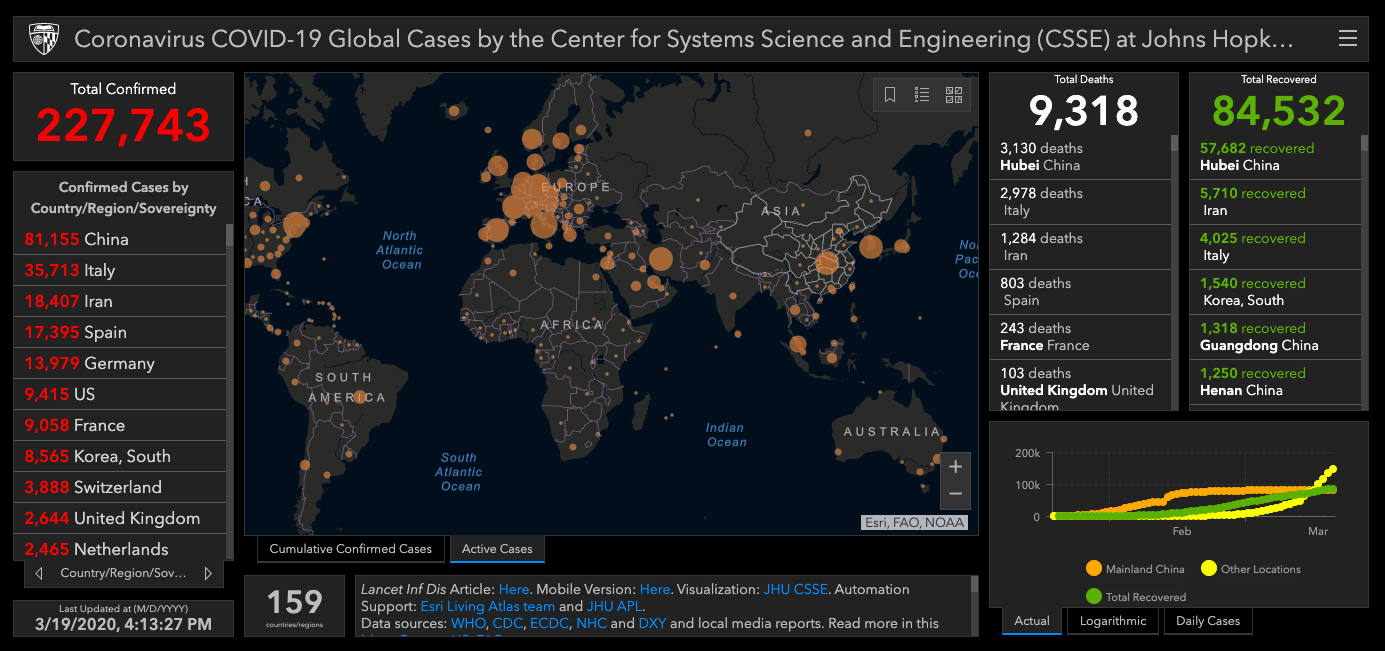Image resolution: width=1385 pixels, height=651 pixels.
Task: Click the 227,743 Total Confirmed figure
Action: coord(124,125)
